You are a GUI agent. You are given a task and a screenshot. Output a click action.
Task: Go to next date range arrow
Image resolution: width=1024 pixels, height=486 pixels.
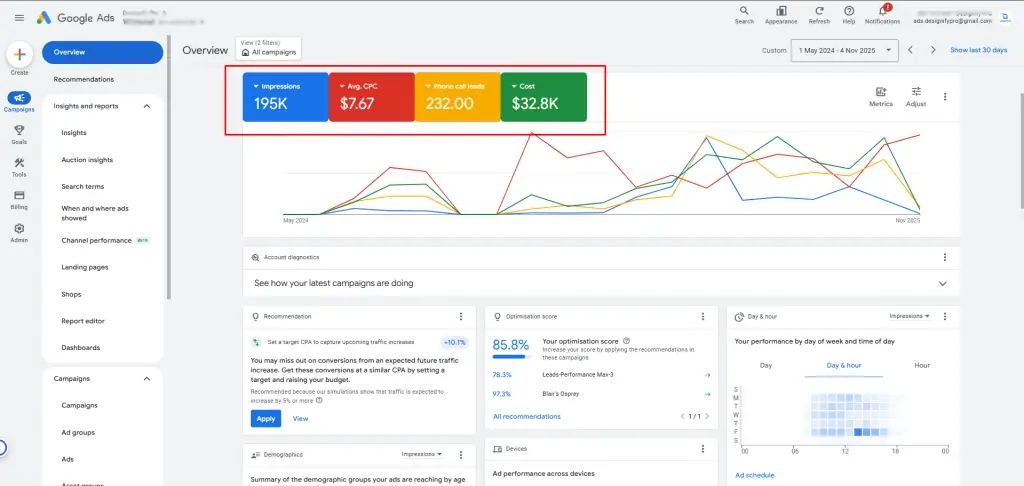(x=933, y=50)
